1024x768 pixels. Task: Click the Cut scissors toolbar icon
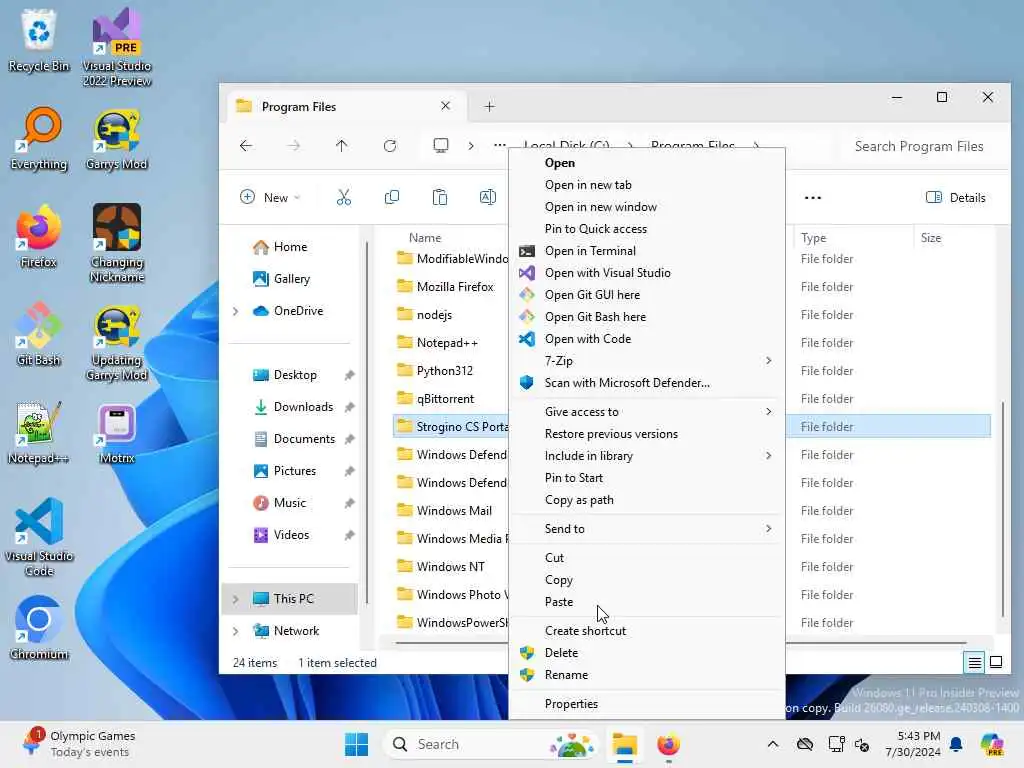[x=344, y=197]
